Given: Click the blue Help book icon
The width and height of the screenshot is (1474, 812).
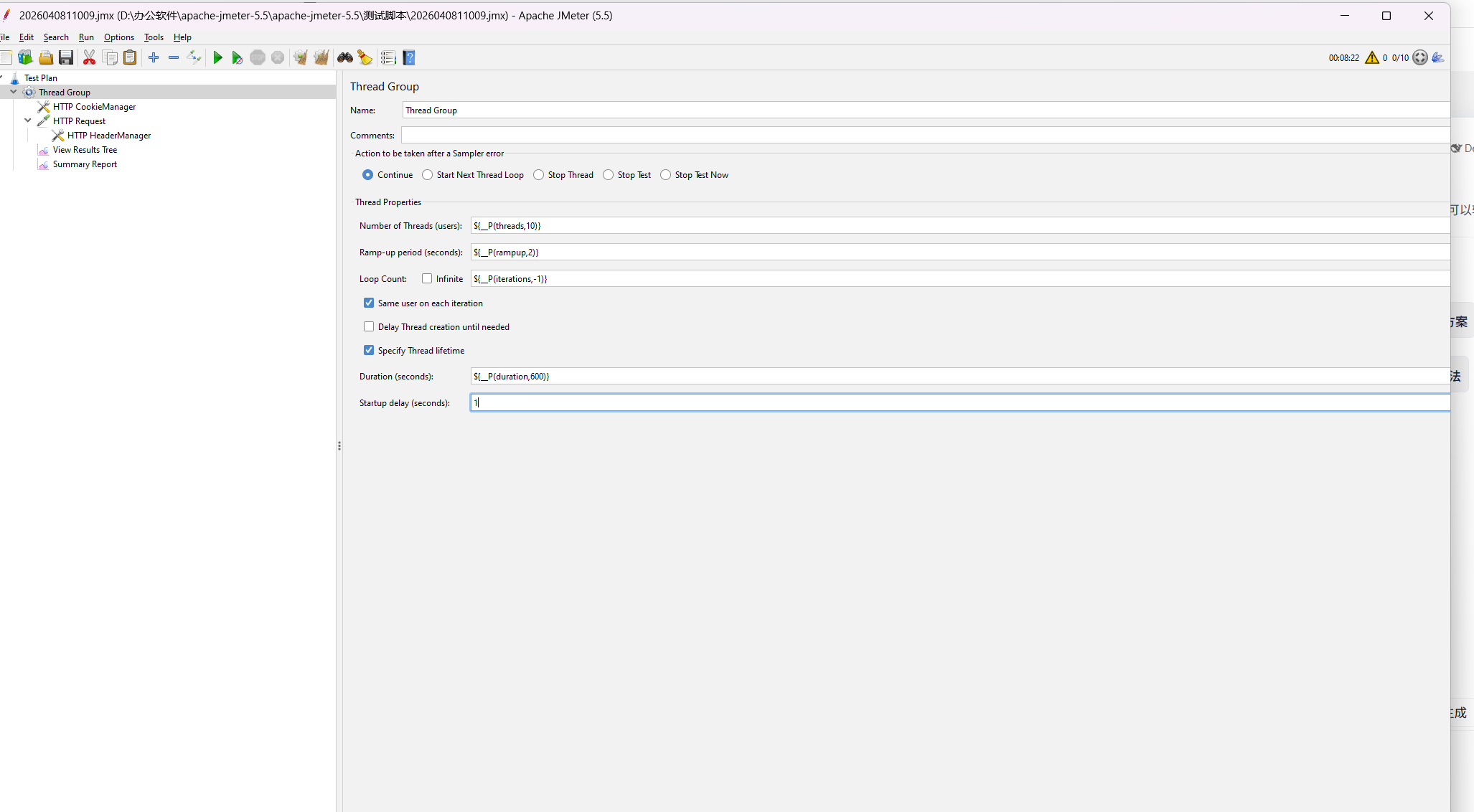Looking at the screenshot, I should pyautogui.click(x=409, y=57).
